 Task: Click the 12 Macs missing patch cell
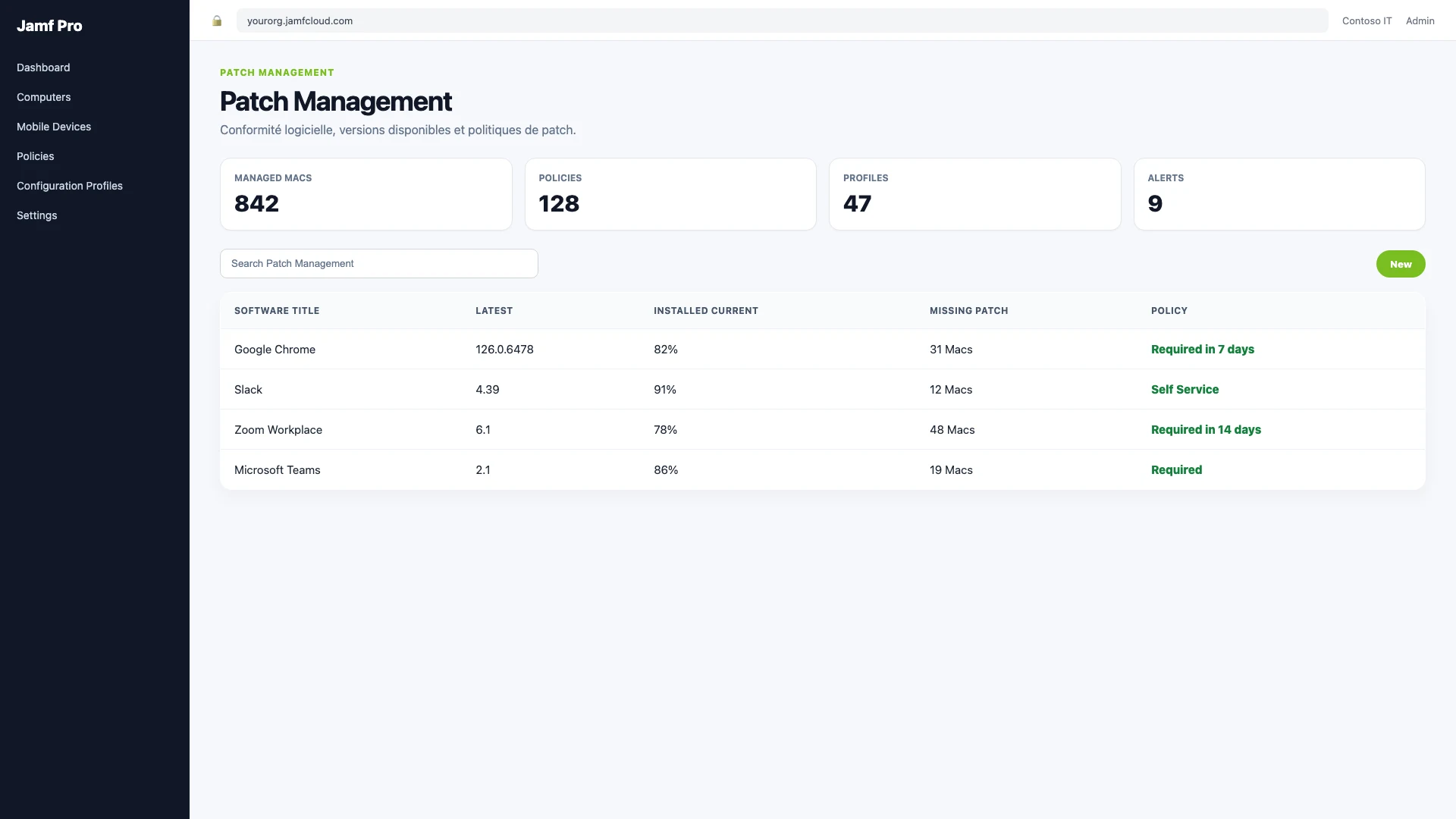951,390
